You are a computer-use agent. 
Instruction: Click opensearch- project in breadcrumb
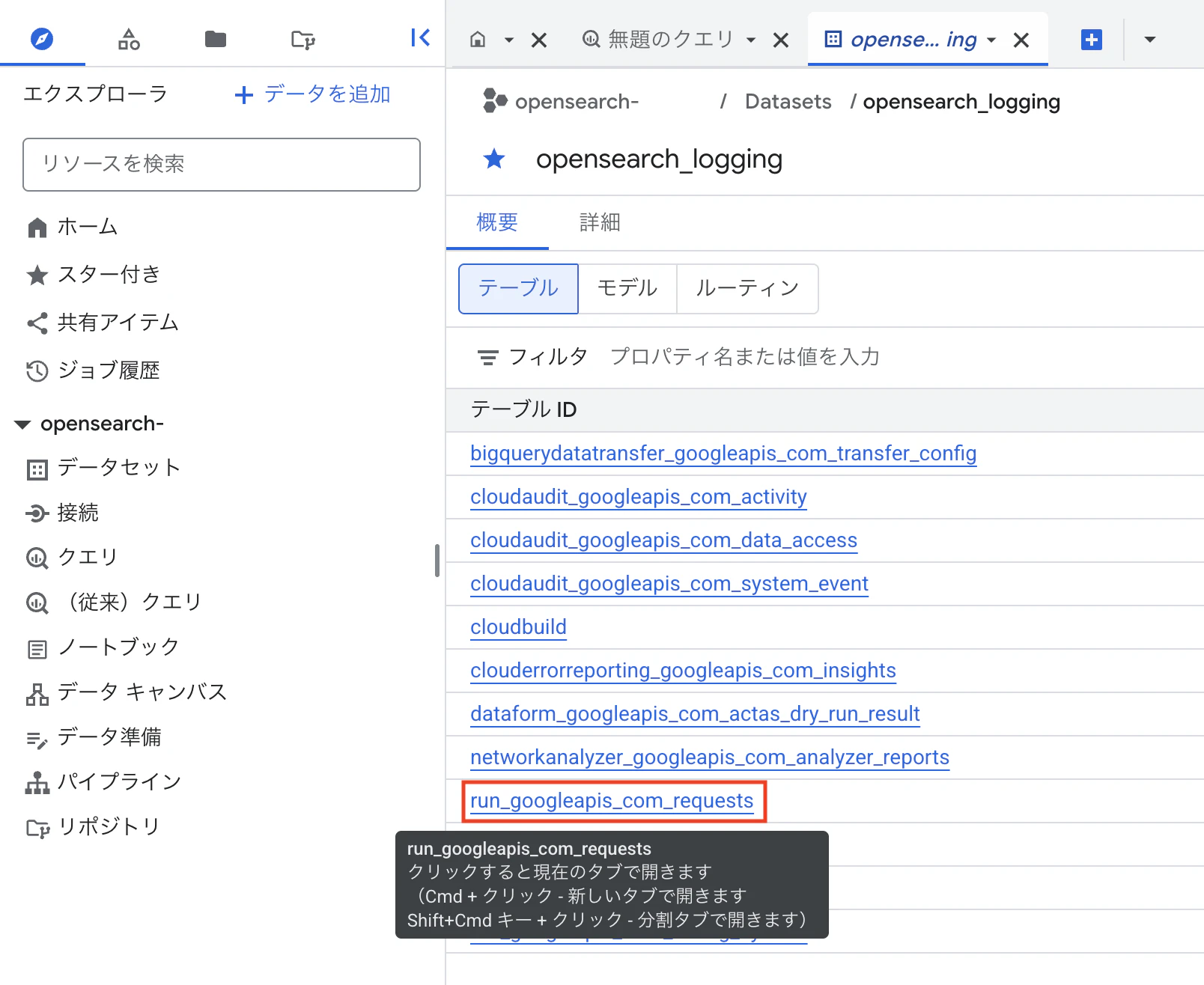tap(577, 102)
